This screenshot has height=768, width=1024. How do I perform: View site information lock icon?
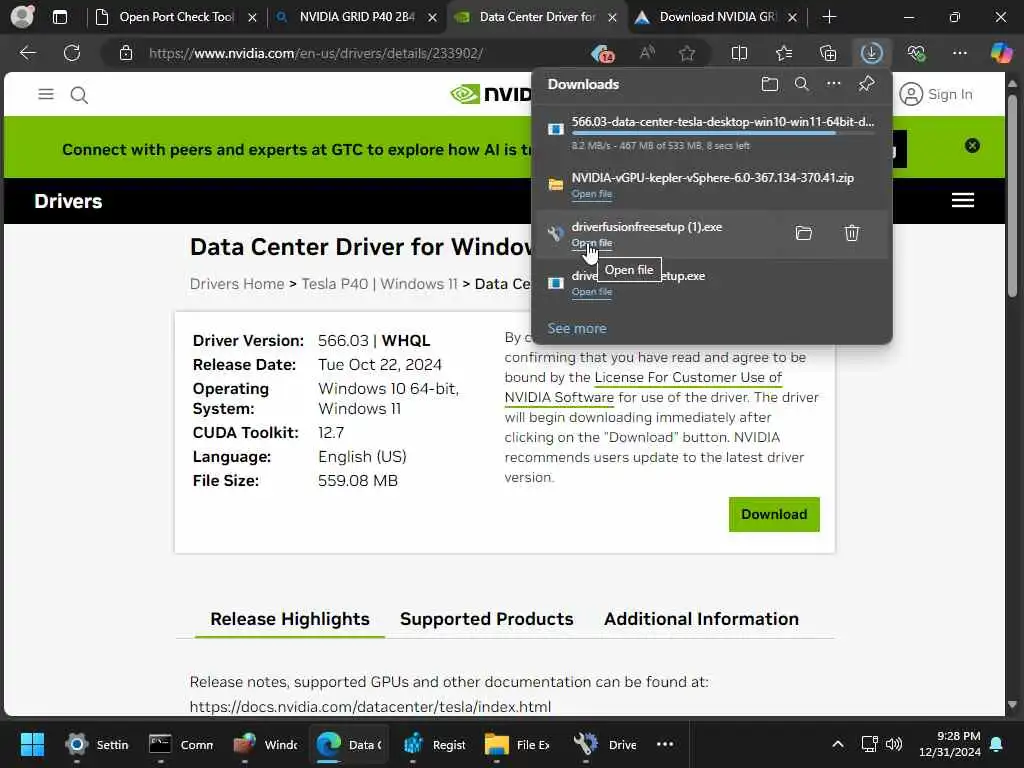point(126,53)
